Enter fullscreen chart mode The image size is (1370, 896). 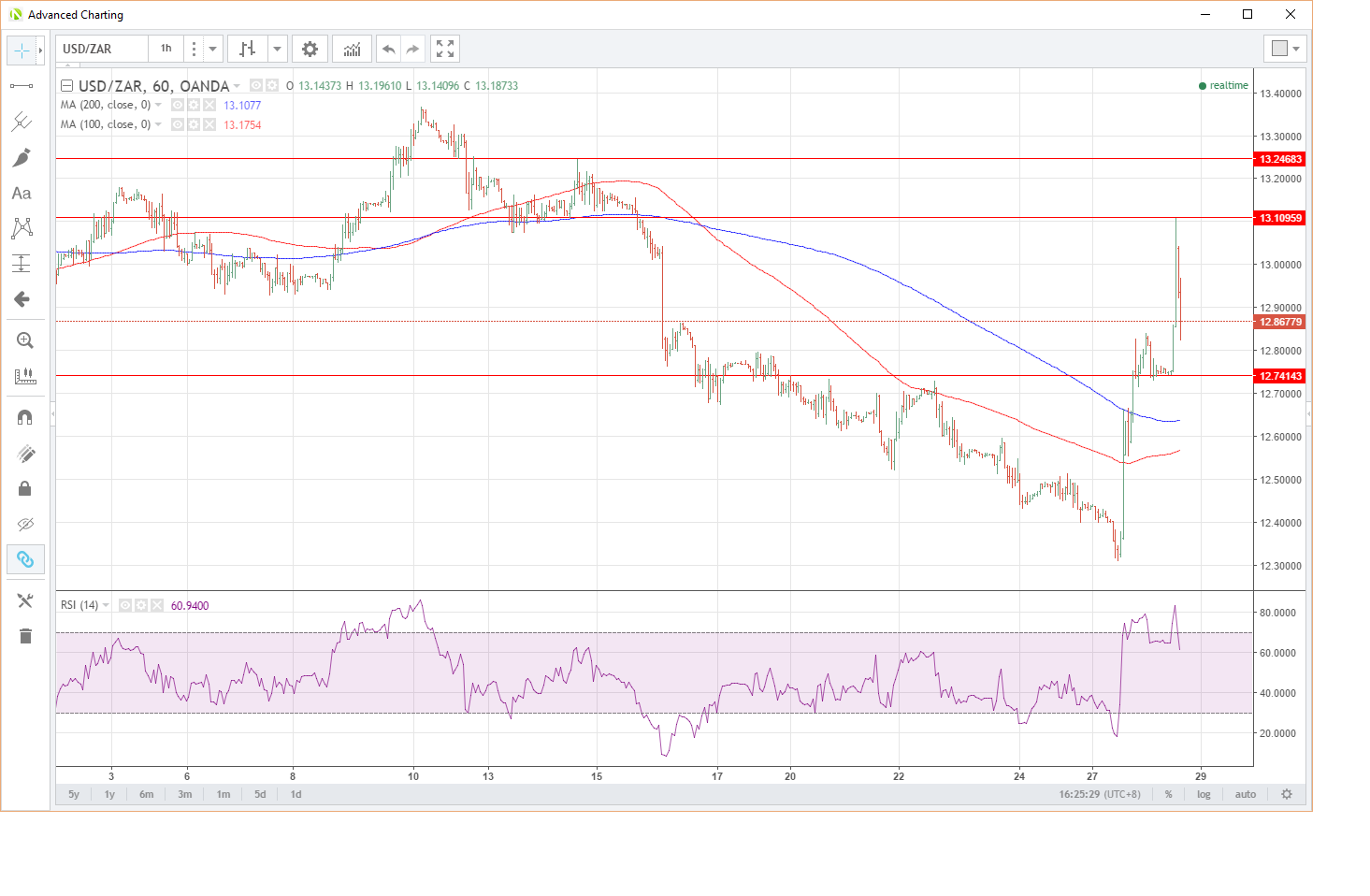click(445, 49)
